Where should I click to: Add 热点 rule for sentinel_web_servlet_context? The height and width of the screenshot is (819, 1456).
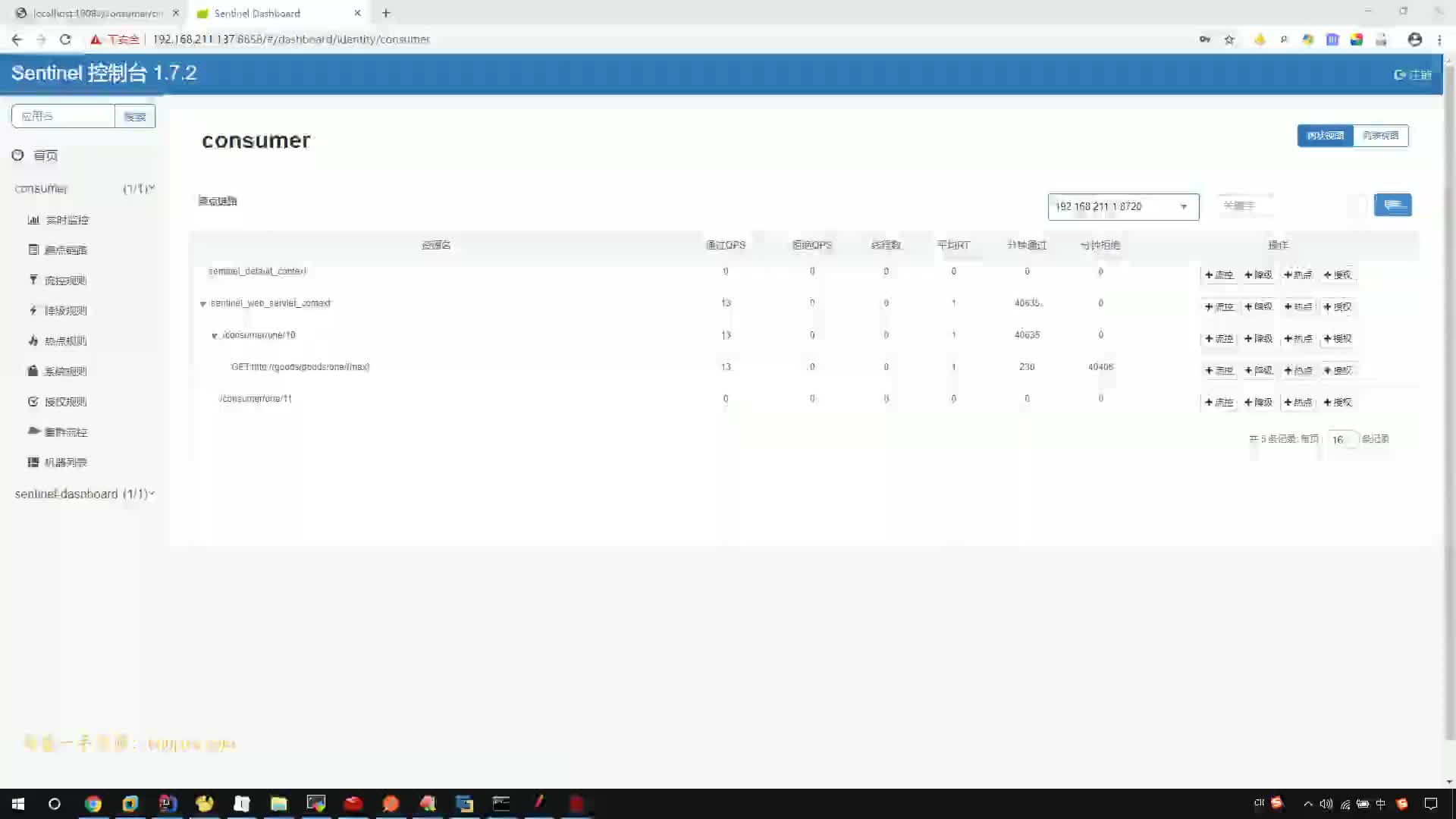tap(1298, 307)
